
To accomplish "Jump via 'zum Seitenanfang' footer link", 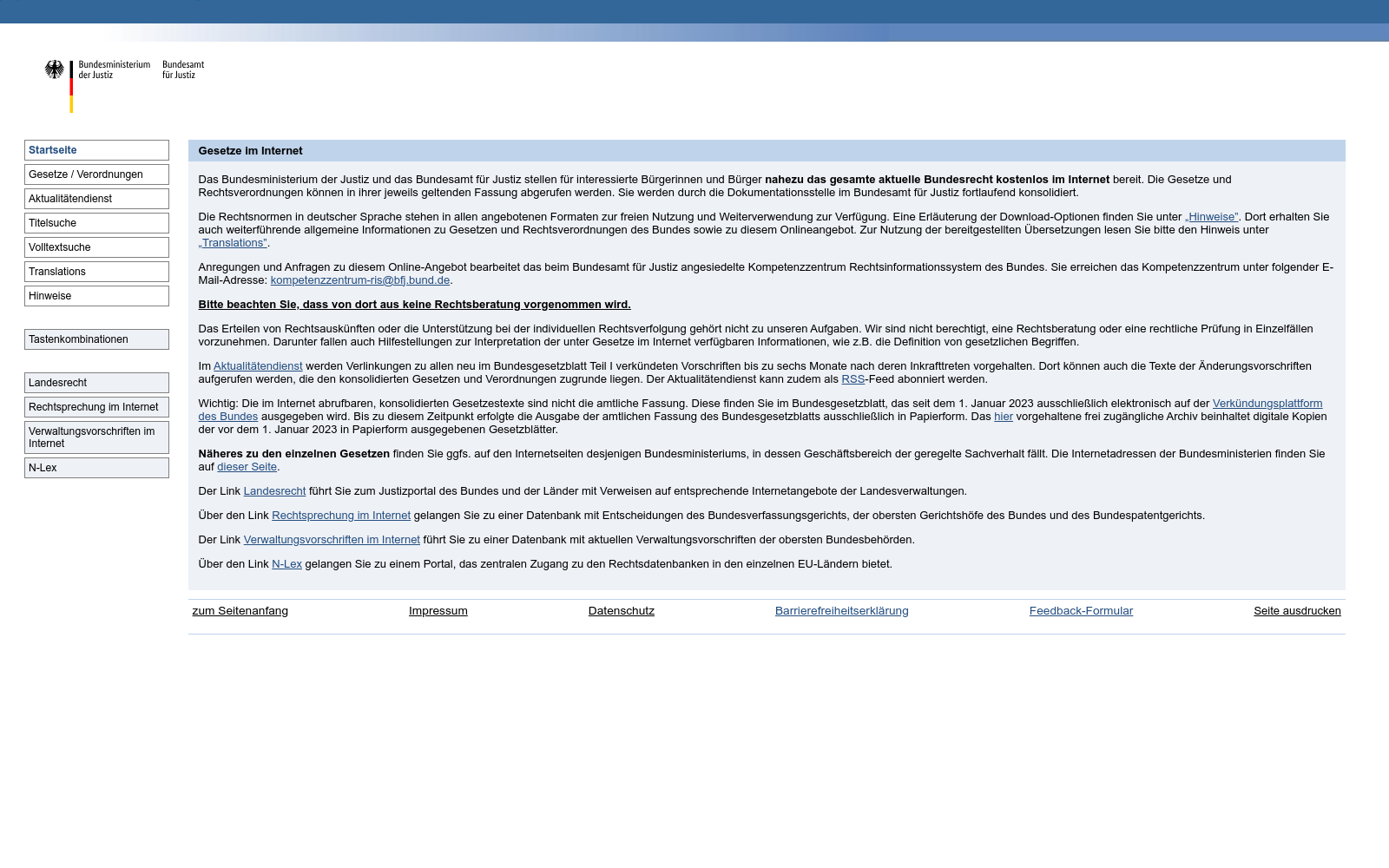I will 240,611.
